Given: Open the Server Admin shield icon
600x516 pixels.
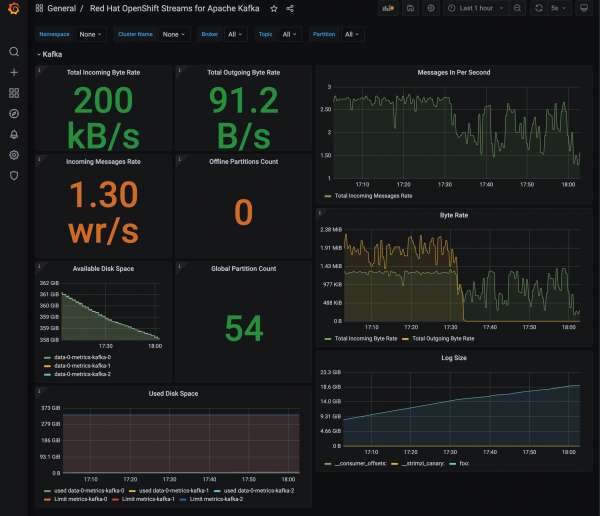Looking at the screenshot, I should pos(13,175).
